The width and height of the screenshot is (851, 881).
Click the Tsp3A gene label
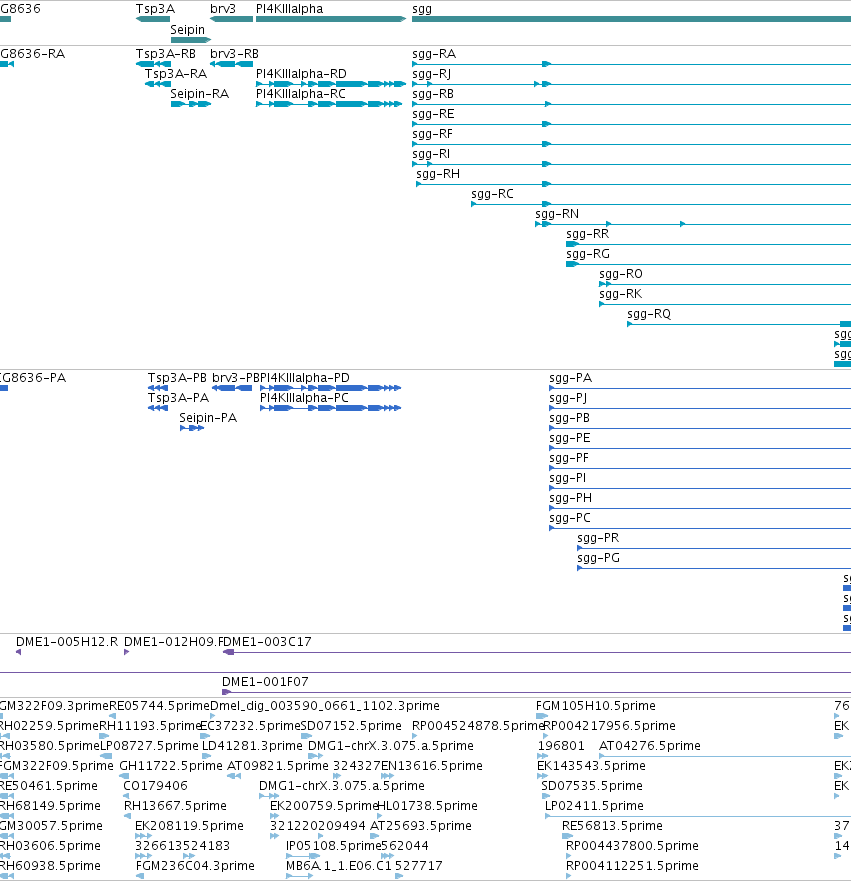click(x=156, y=9)
